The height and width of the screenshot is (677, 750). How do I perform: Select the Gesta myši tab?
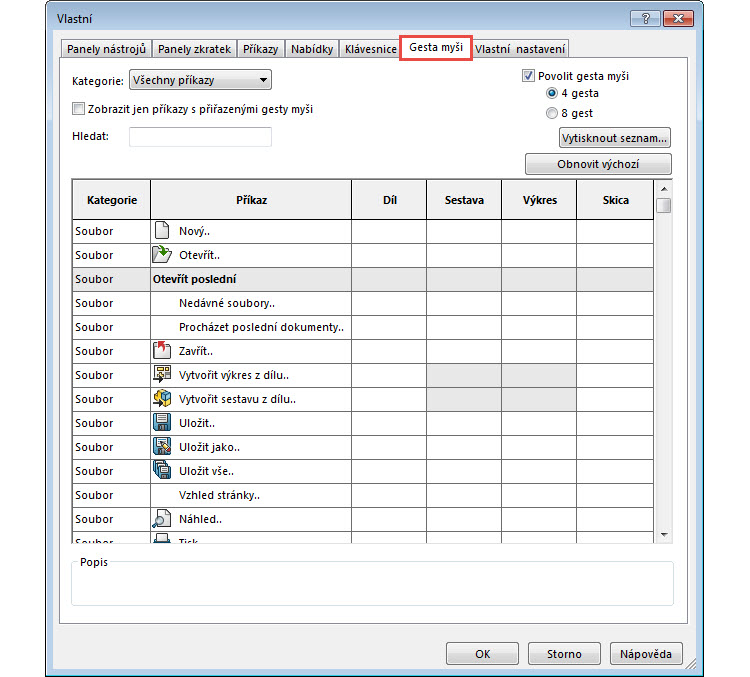pyautogui.click(x=436, y=47)
